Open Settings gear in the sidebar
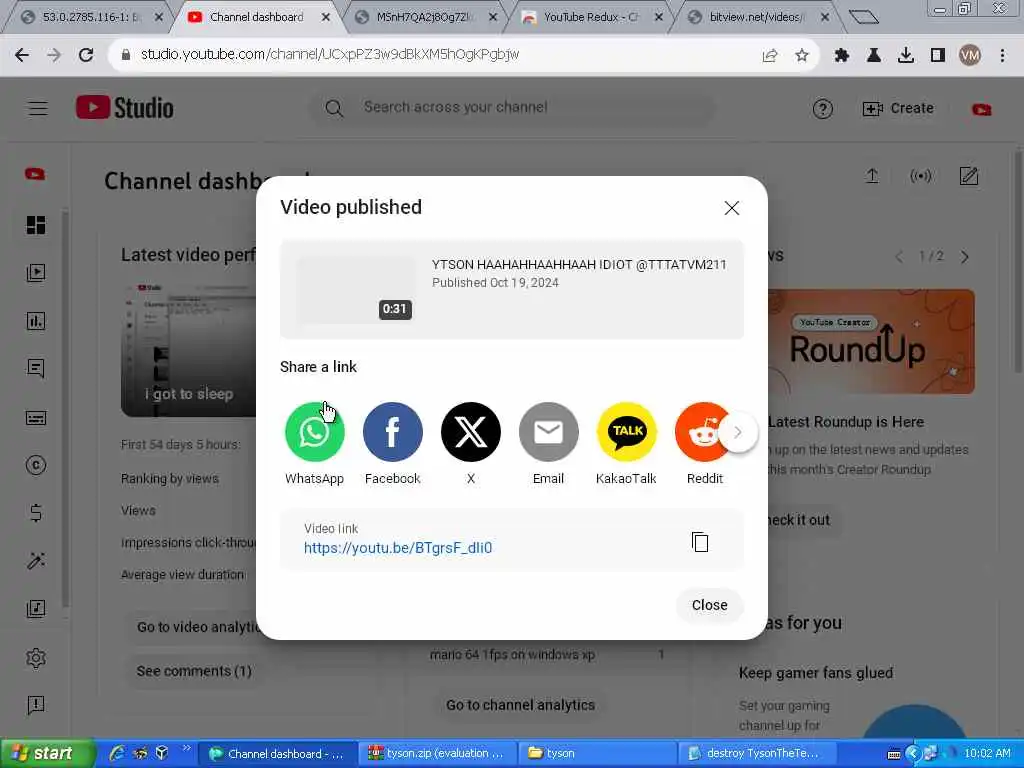This screenshot has height=768, width=1024. [x=36, y=658]
